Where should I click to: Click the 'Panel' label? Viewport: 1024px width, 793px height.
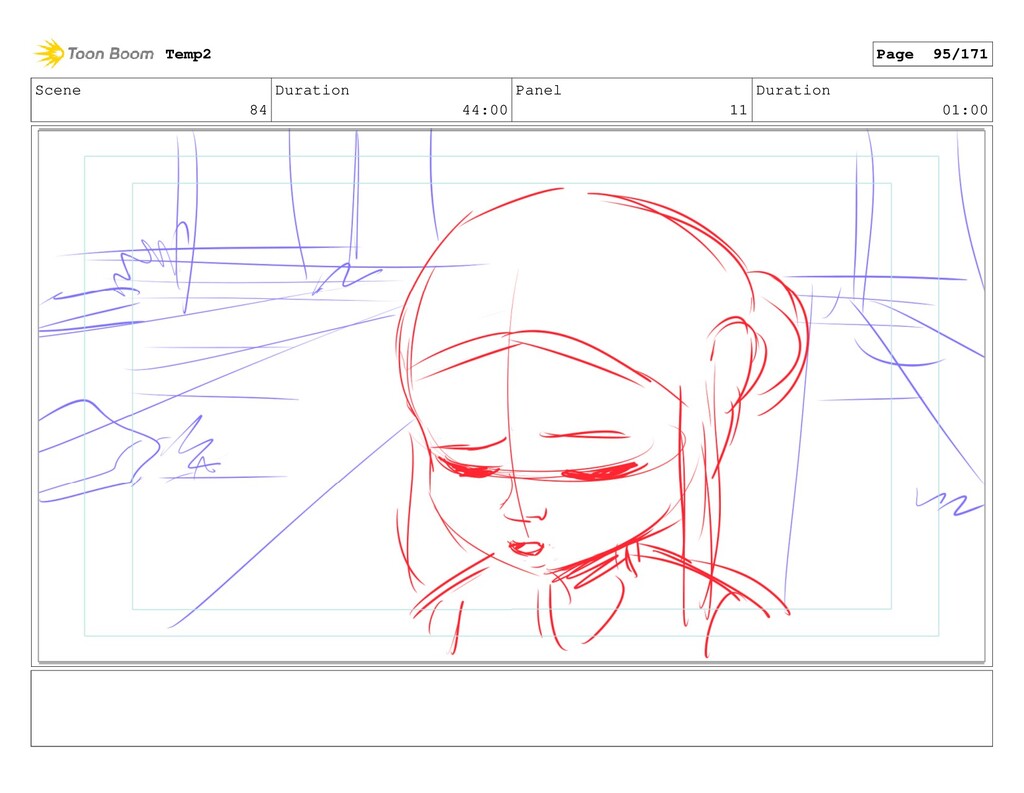pyautogui.click(x=538, y=90)
